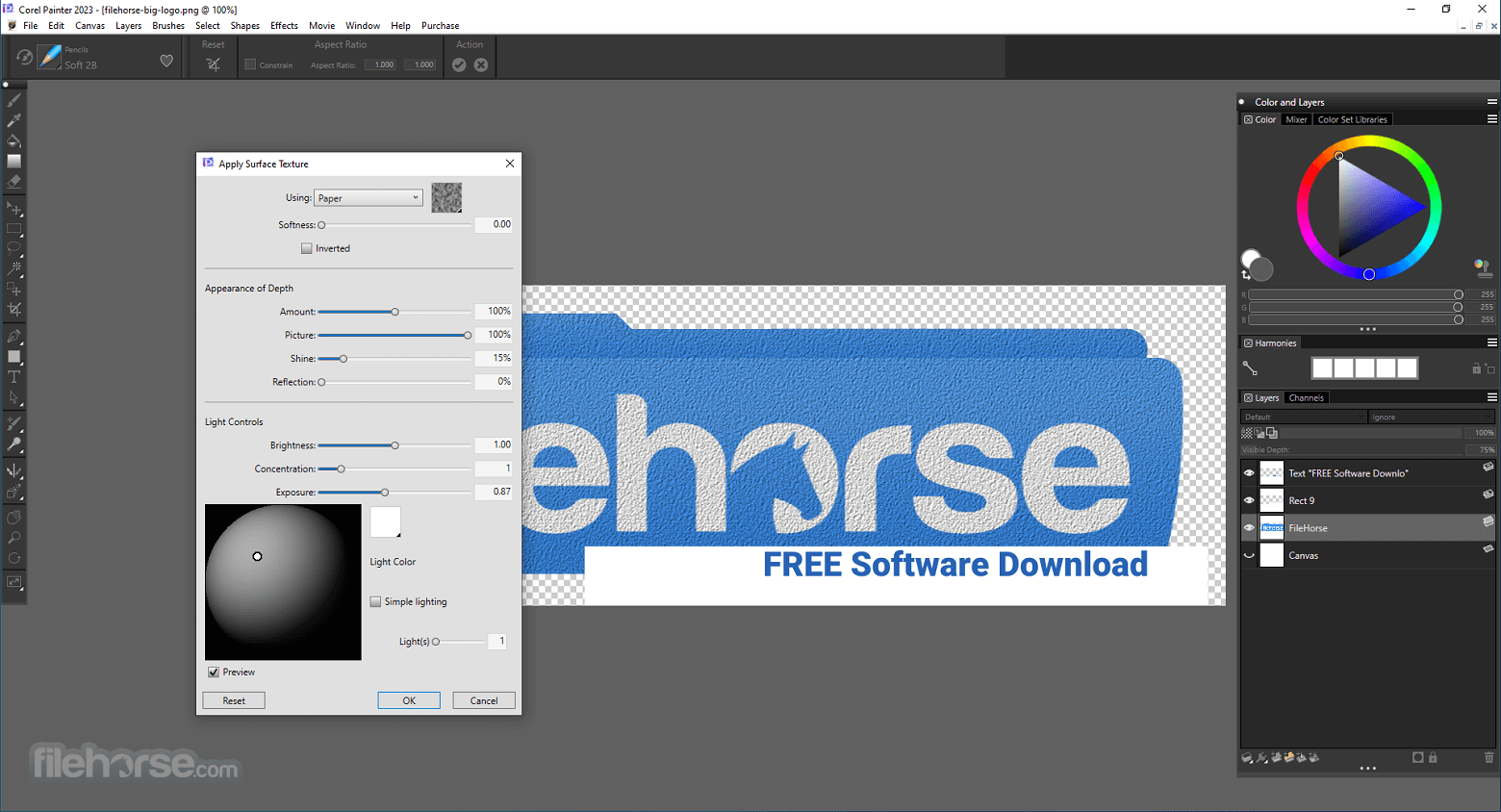Click the light direction sphere preview

point(283,582)
